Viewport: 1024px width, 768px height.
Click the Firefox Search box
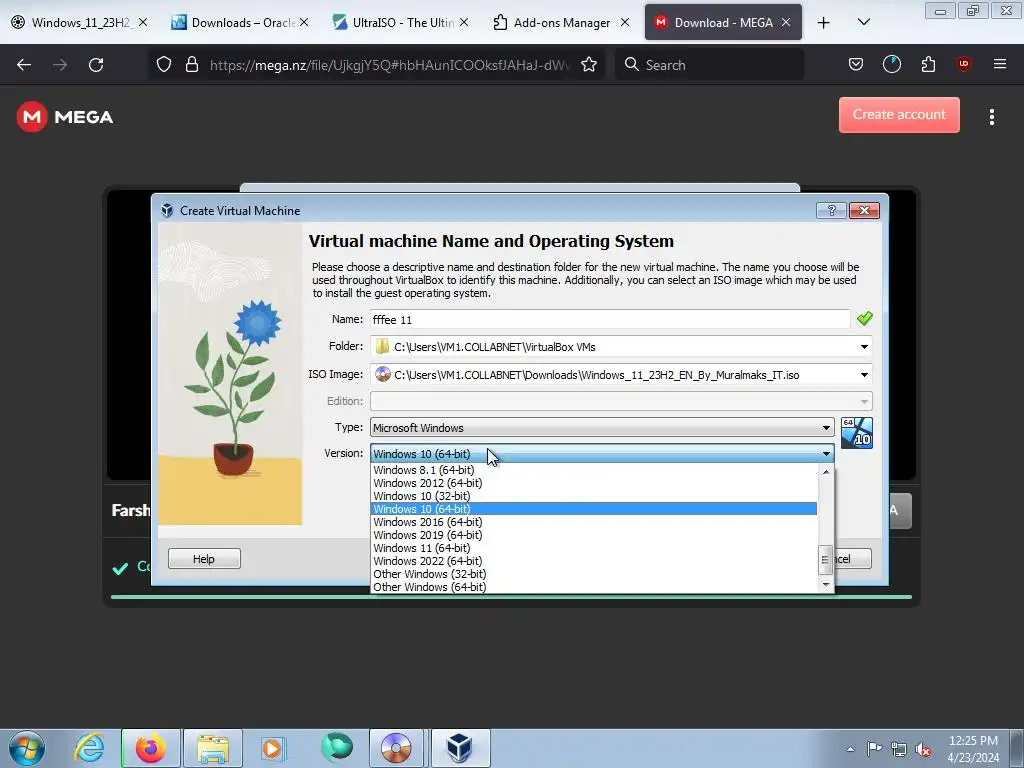(x=709, y=65)
